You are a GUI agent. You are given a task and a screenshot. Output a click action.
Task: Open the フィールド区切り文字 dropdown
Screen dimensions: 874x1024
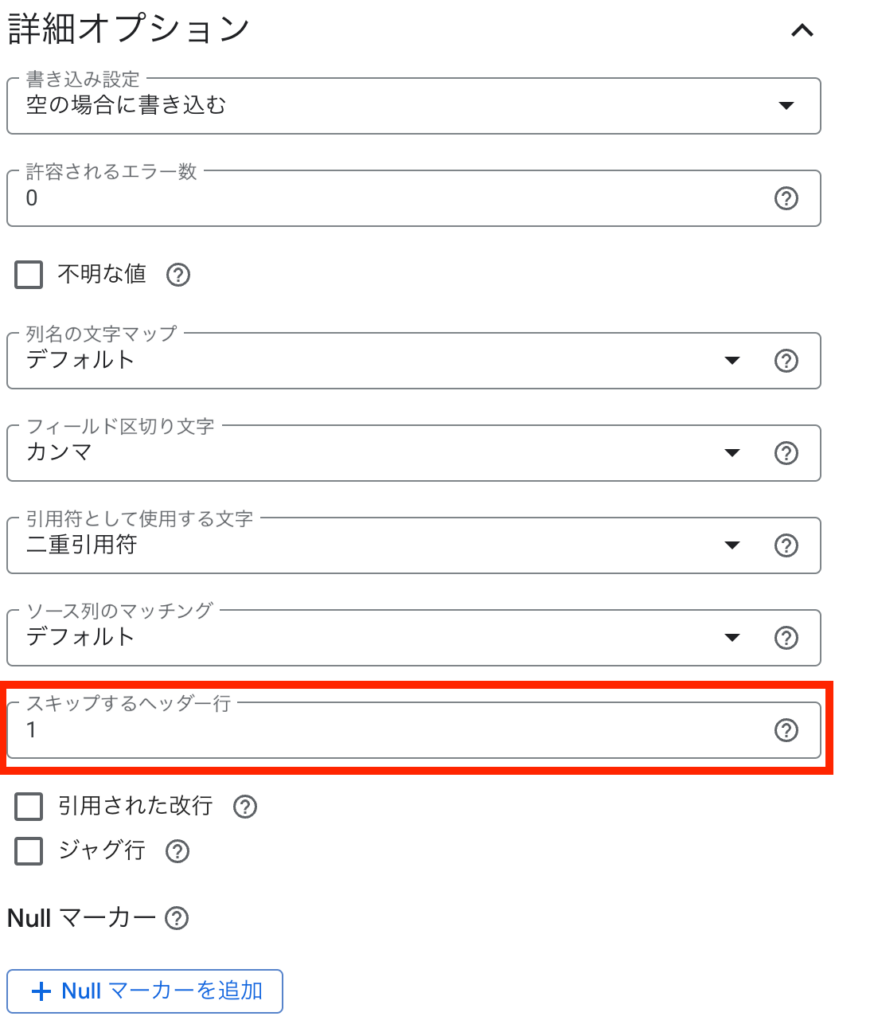tap(380, 453)
